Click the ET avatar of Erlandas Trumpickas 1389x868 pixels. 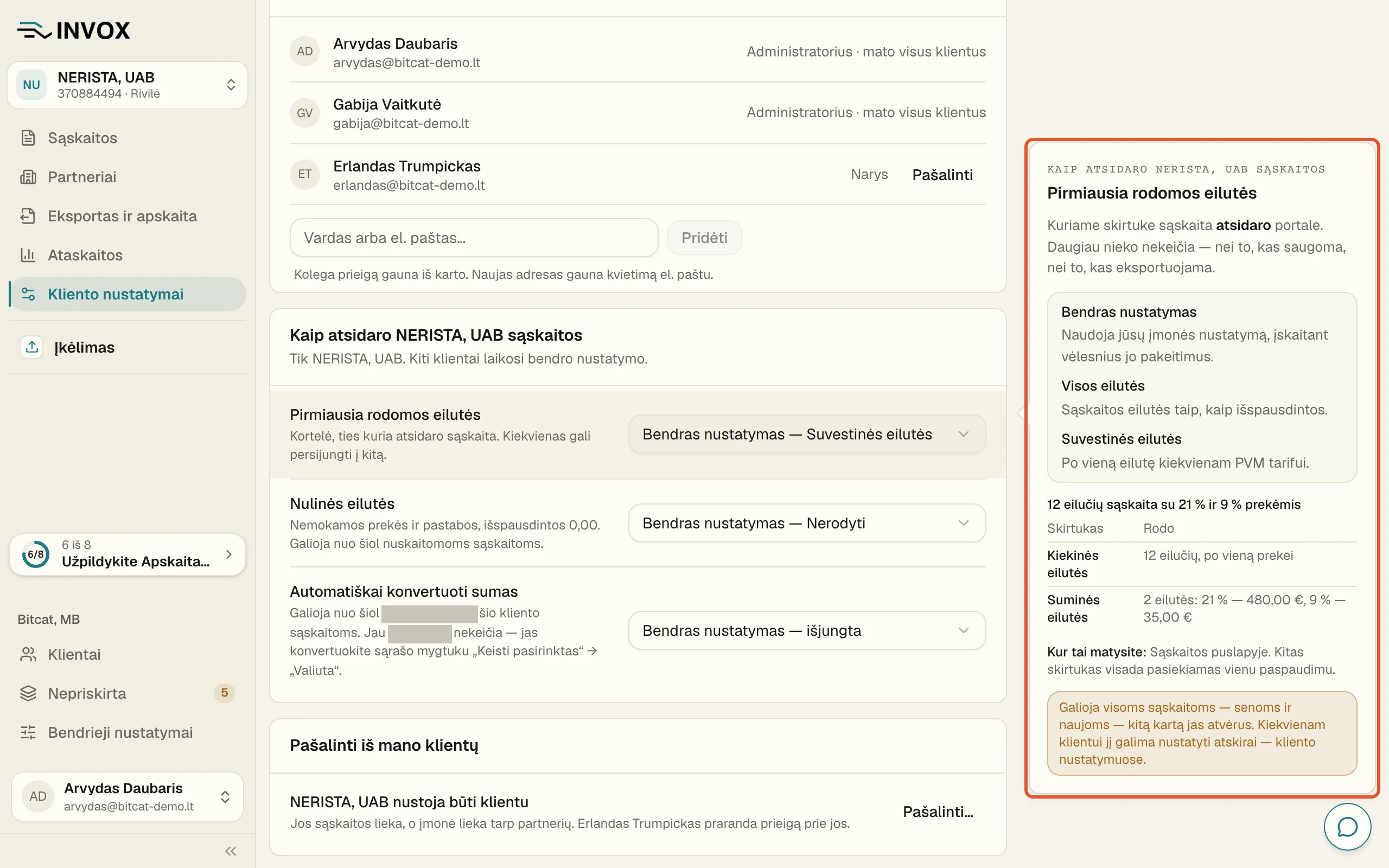pos(305,174)
